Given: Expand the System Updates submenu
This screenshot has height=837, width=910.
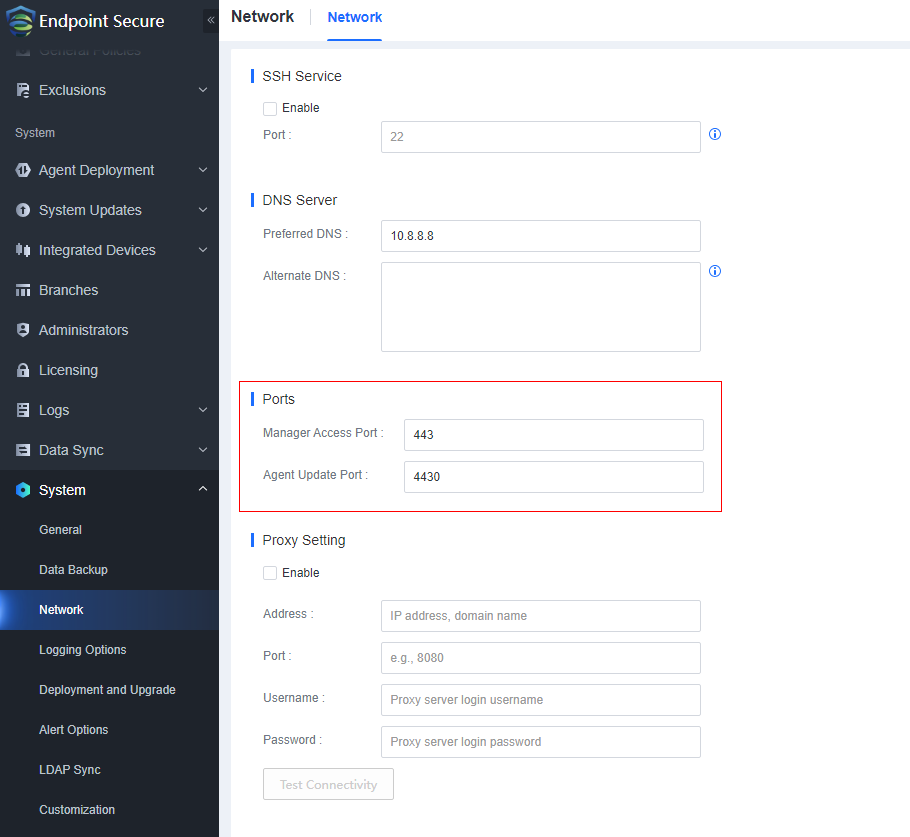Looking at the screenshot, I should pos(202,210).
